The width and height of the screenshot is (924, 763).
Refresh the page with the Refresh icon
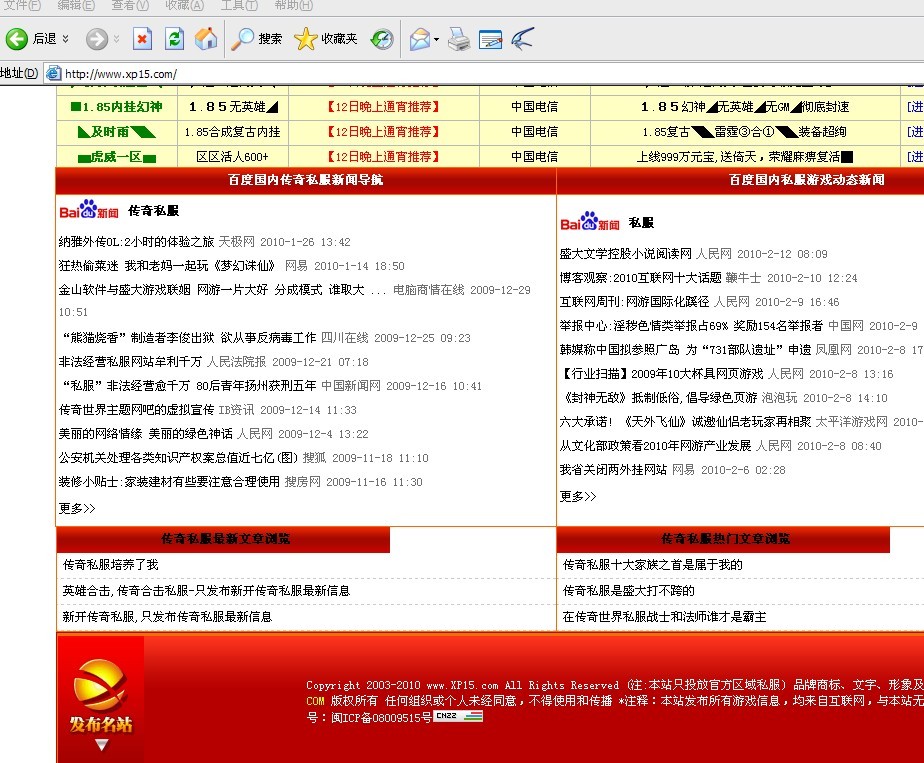174,39
